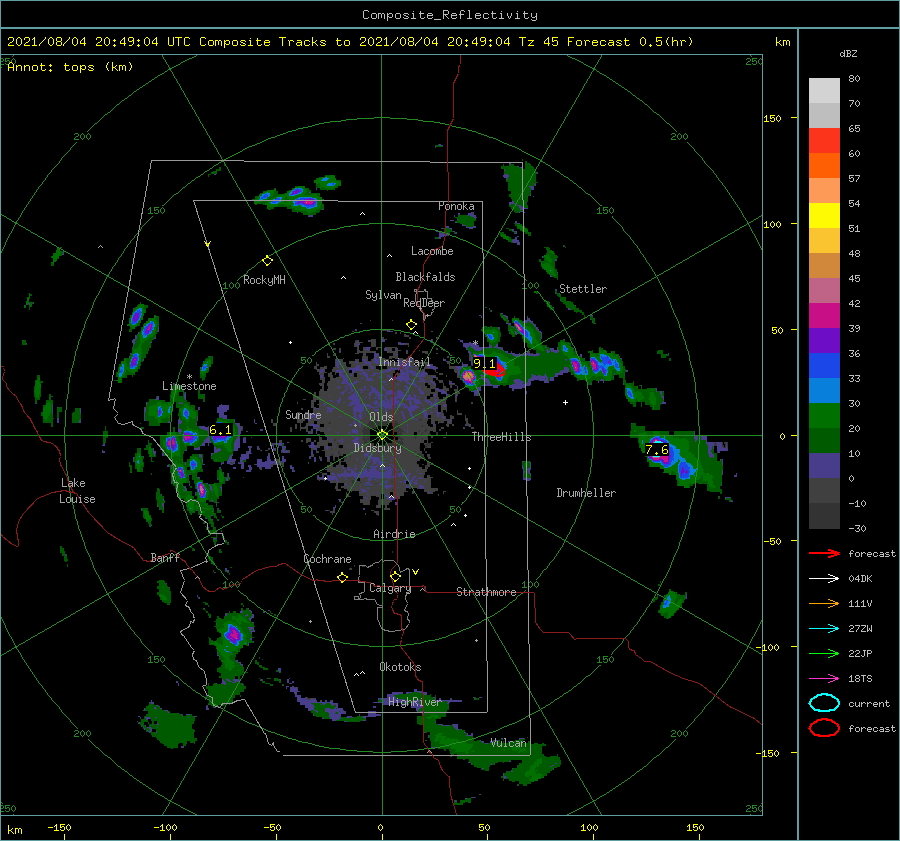This screenshot has height=841, width=900.
Task: Select the magenta 18TS arrow legend entry
Action: pyautogui.click(x=824, y=679)
